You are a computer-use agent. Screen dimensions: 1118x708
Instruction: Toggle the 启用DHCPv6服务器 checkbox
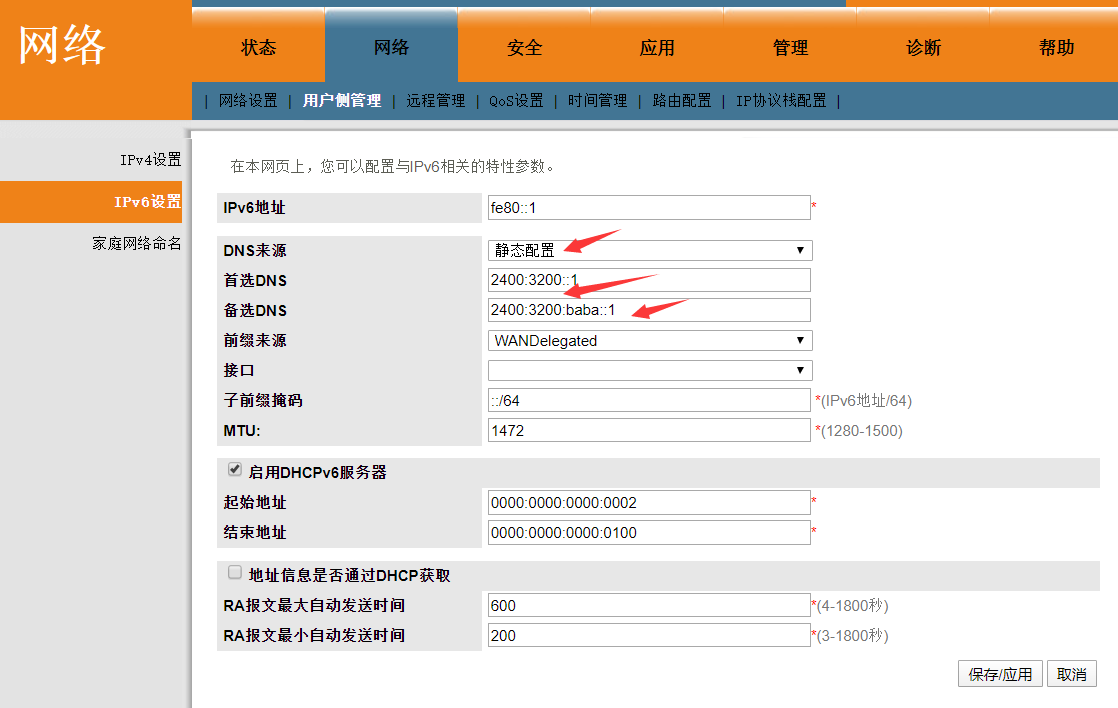[x=235, y=469]
